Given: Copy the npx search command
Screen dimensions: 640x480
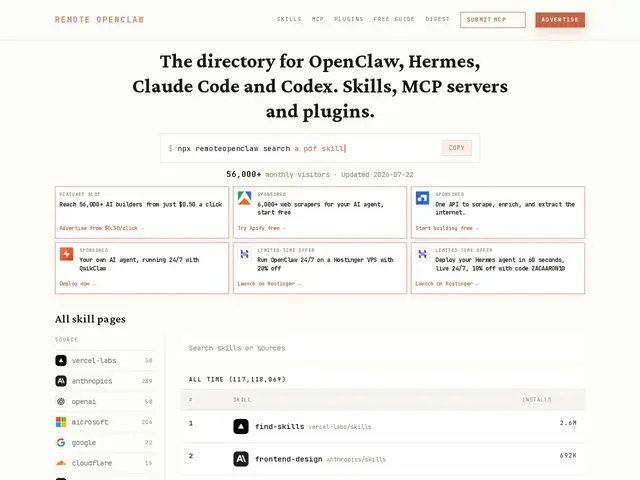Looking at the screenshot, I should (457, 148).
